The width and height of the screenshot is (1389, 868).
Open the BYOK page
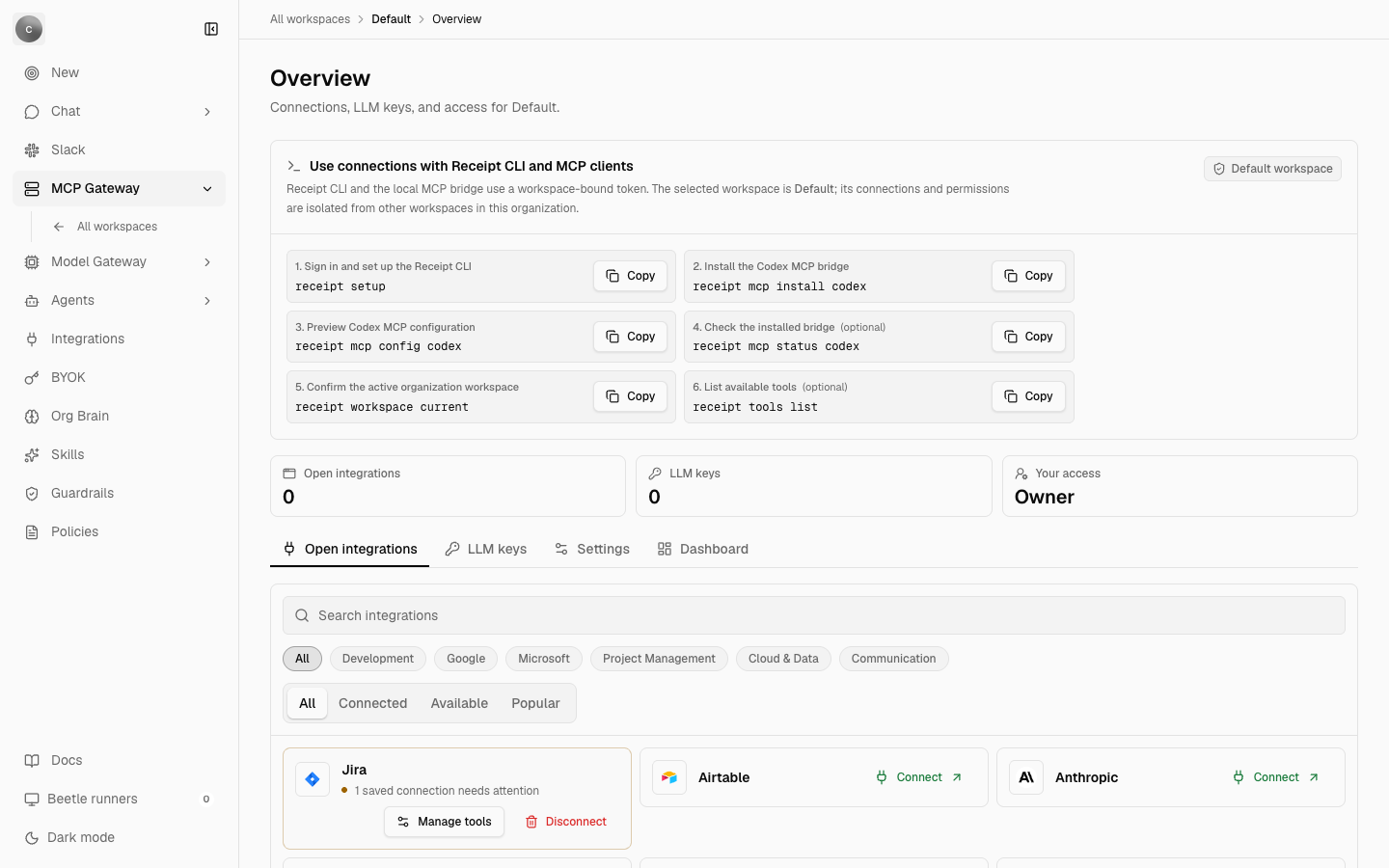(119, 377)
